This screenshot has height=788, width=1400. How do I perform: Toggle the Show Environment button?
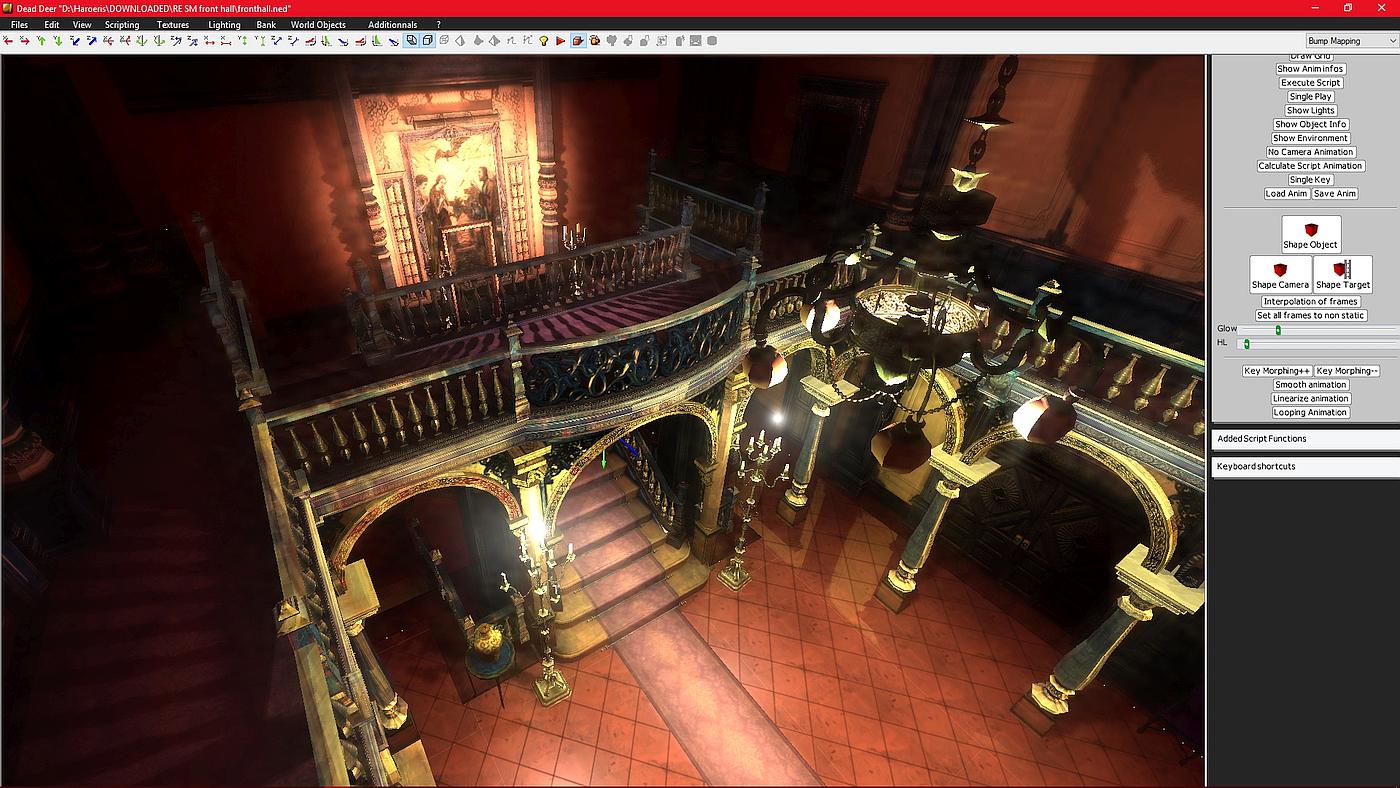point(1310,138)
